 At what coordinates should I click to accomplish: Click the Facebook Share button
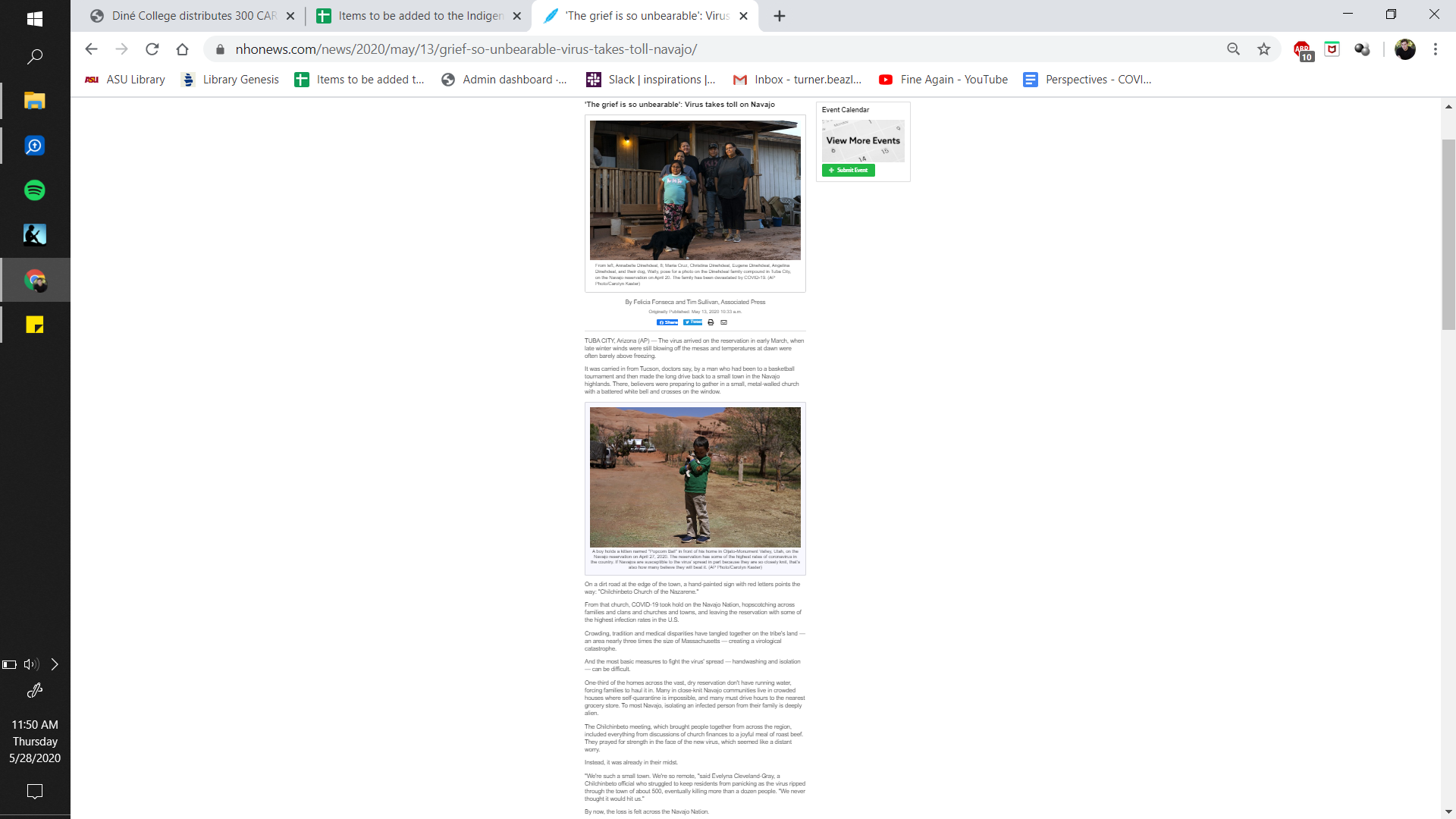coord(667,322)
